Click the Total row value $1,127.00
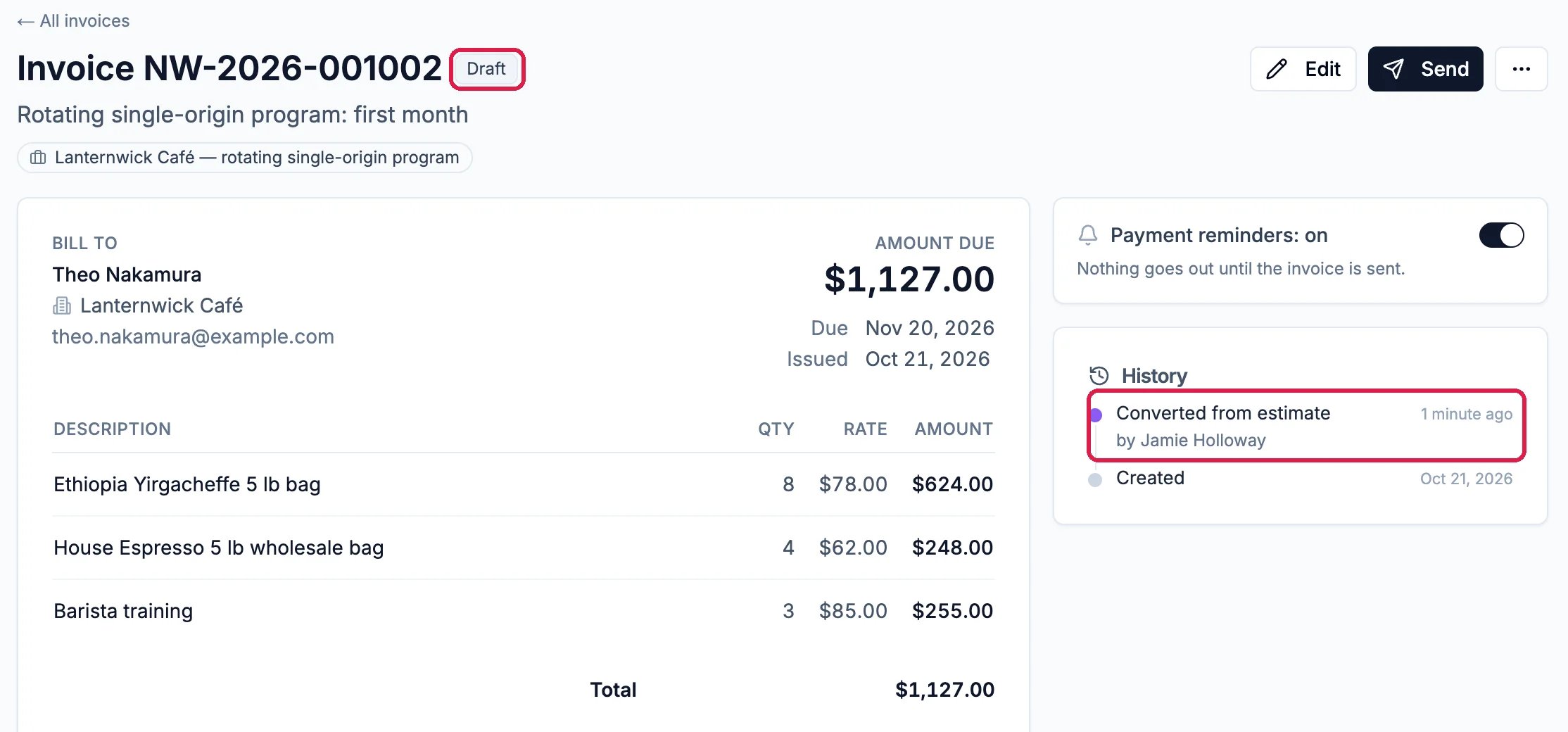The width and height of the screenshot is (1568, 732). click(944, 690)
